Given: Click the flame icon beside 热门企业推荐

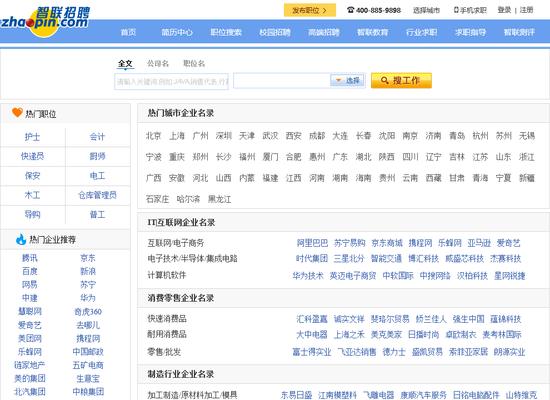Looking at the screenshot, I should tap(21, 239).
